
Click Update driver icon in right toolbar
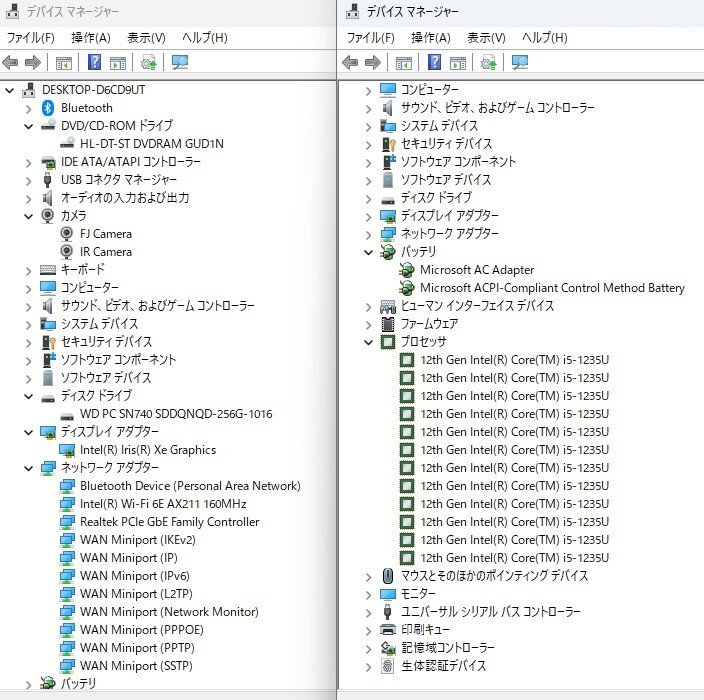(x=488, y=62)
